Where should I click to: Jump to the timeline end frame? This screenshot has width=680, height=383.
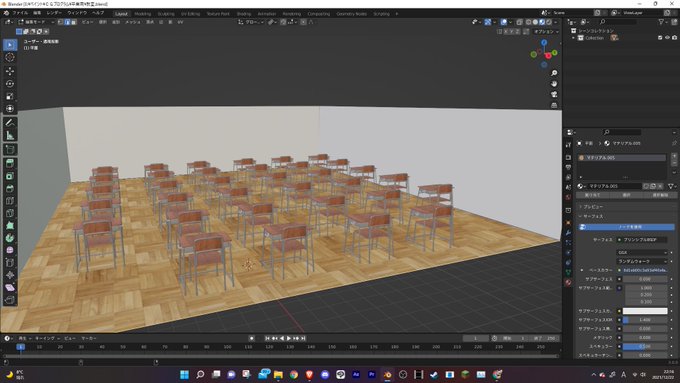303,338
